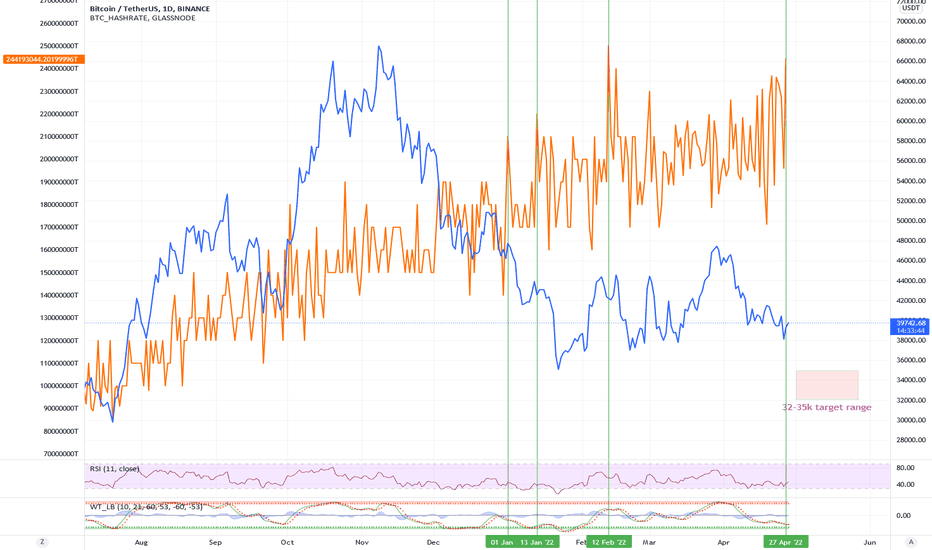Viewport: 932px width, 550px height.
Task: Click the Mar label on time axis
Action: click(649, 542)
